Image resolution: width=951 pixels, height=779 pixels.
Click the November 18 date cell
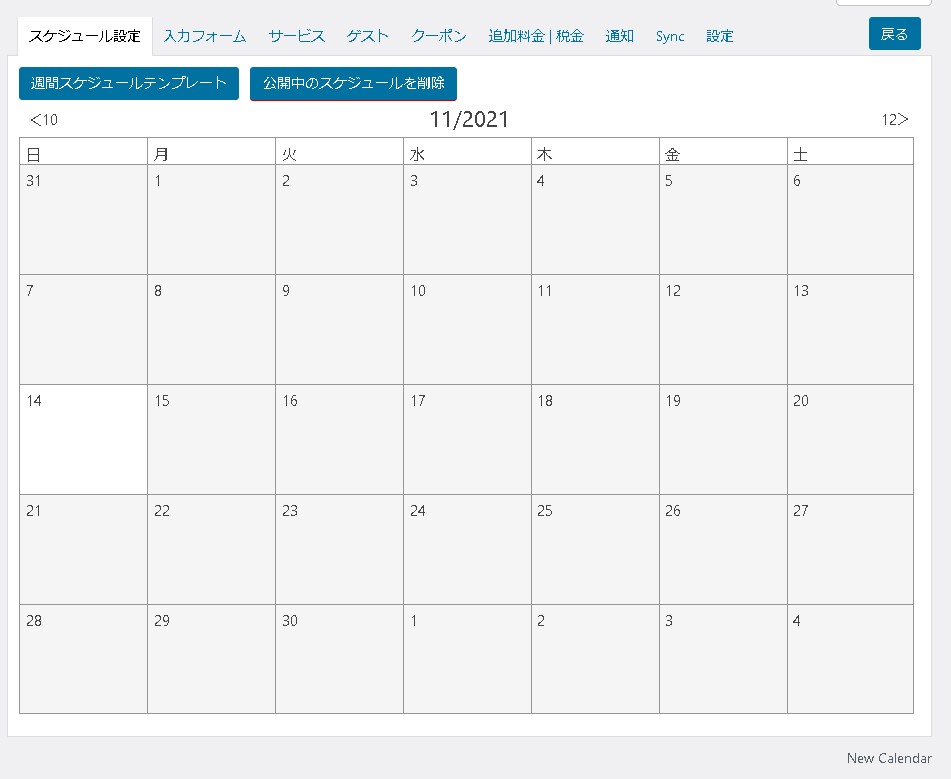(595, 439)
